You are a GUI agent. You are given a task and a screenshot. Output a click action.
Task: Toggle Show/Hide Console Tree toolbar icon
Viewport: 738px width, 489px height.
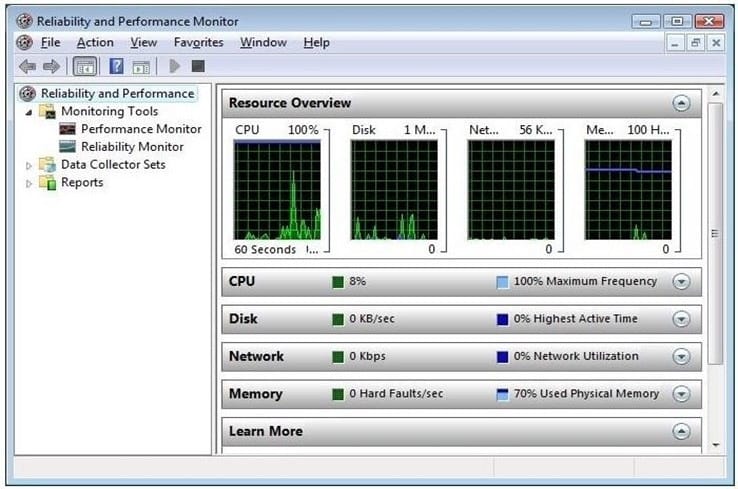[x=85, y=66]
